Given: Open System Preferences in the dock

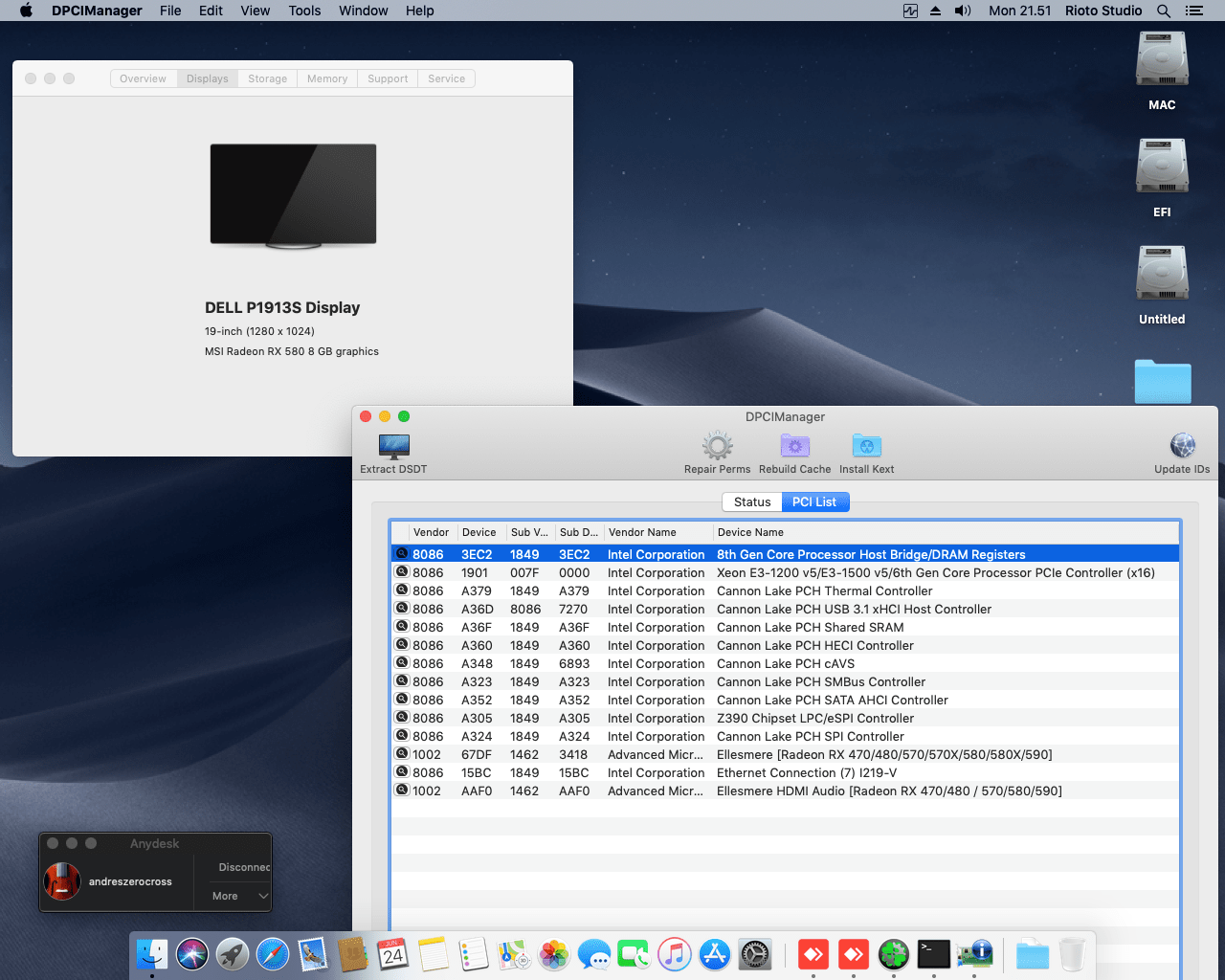Looking at the screenshot, I should [755, 954].
